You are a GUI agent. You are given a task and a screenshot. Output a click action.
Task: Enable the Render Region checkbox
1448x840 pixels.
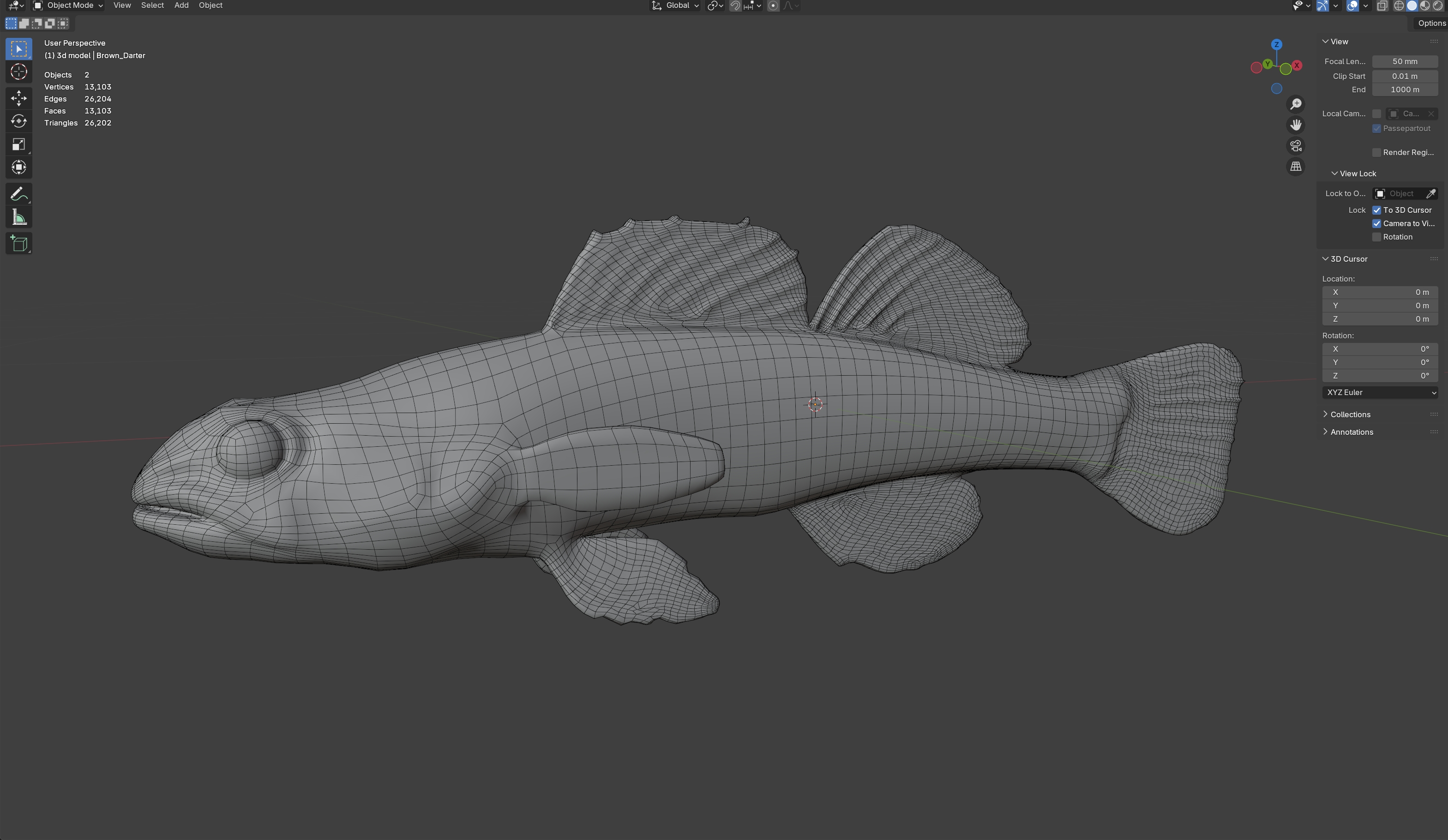pyautogui.click(x=1377, y=153)
